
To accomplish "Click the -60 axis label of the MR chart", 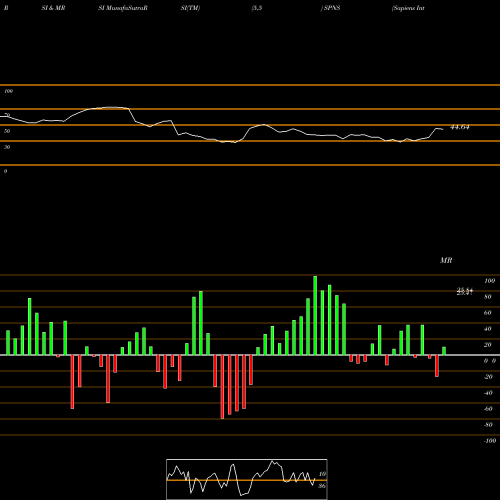I will click(488, 409).
